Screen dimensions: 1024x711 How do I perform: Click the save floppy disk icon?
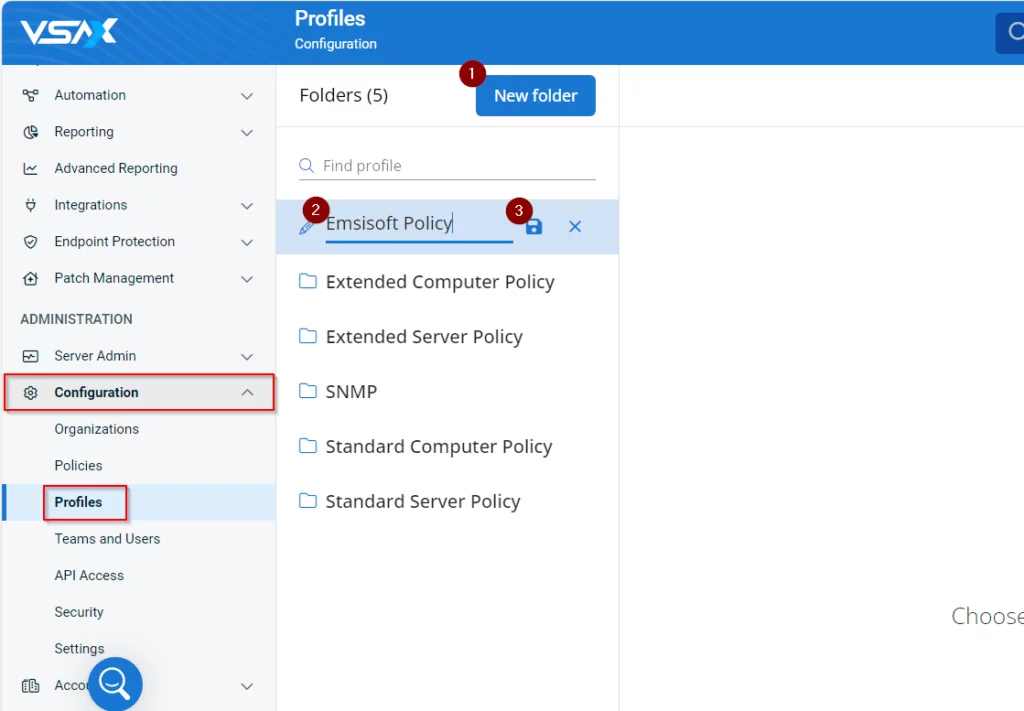point(534,227)
